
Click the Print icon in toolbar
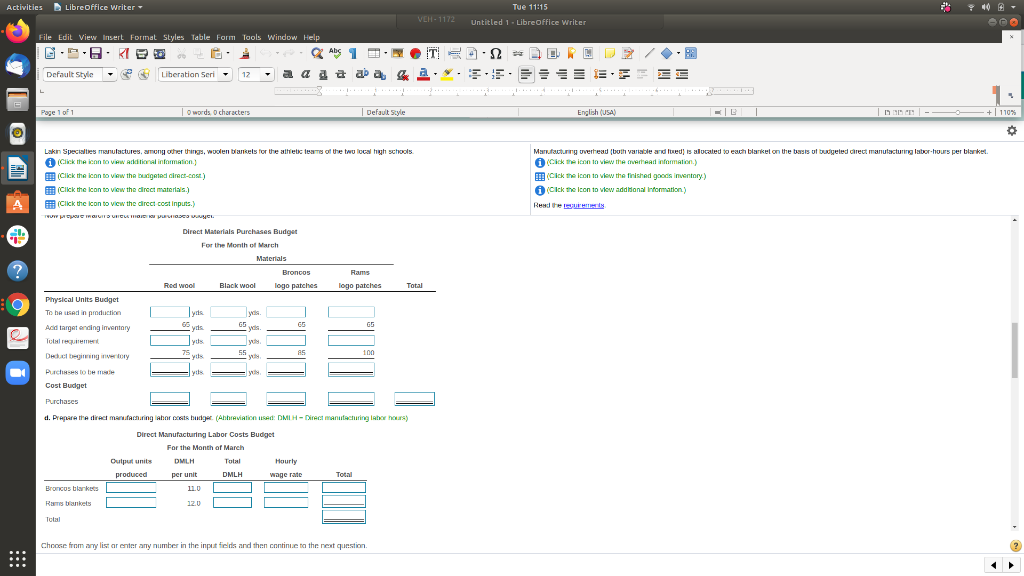pos(142,54)
